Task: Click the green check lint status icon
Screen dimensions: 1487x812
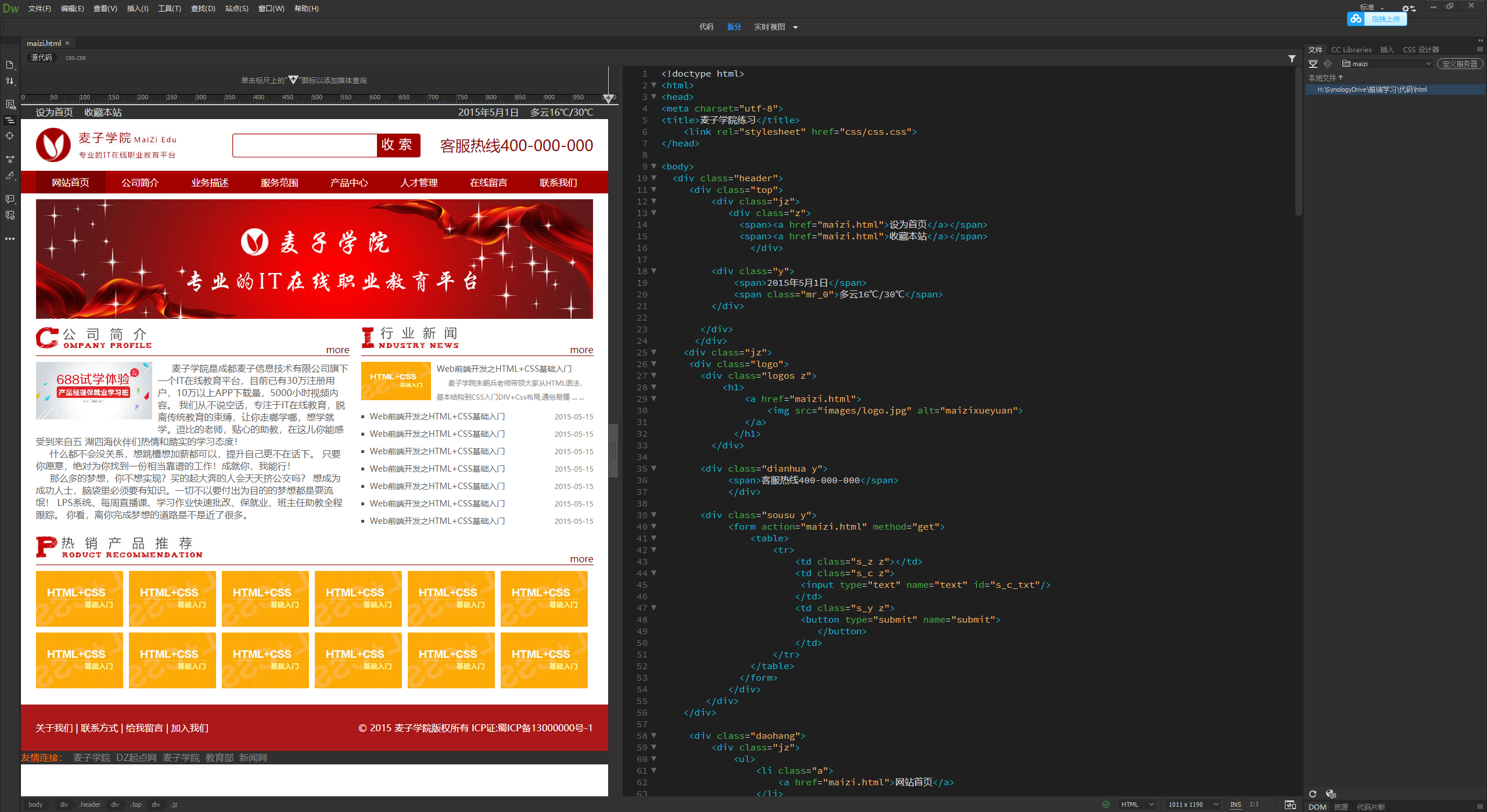Action: [1106, 804]
